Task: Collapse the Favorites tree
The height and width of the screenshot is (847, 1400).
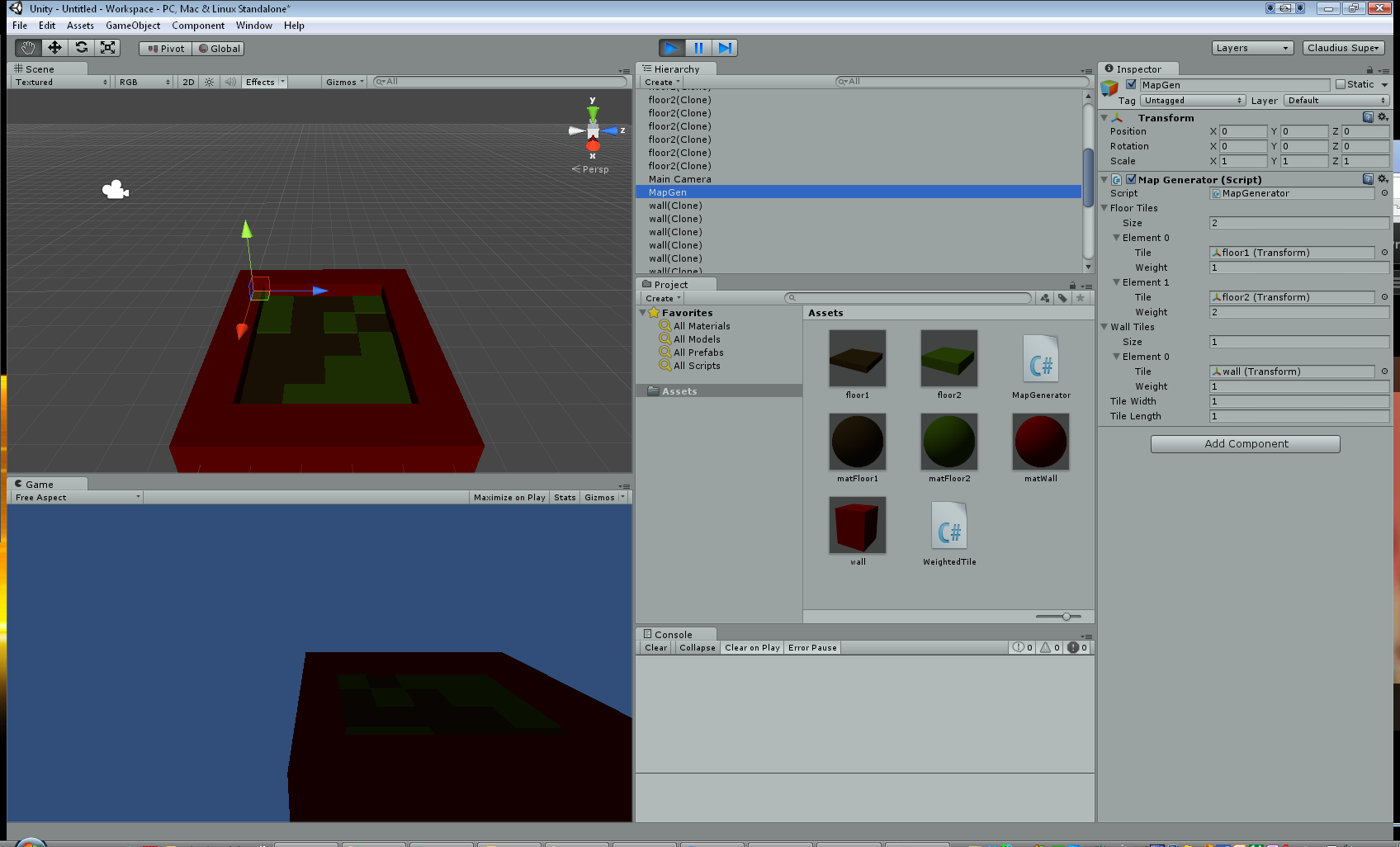Action: pyautogui.click(x=643, y=313)
